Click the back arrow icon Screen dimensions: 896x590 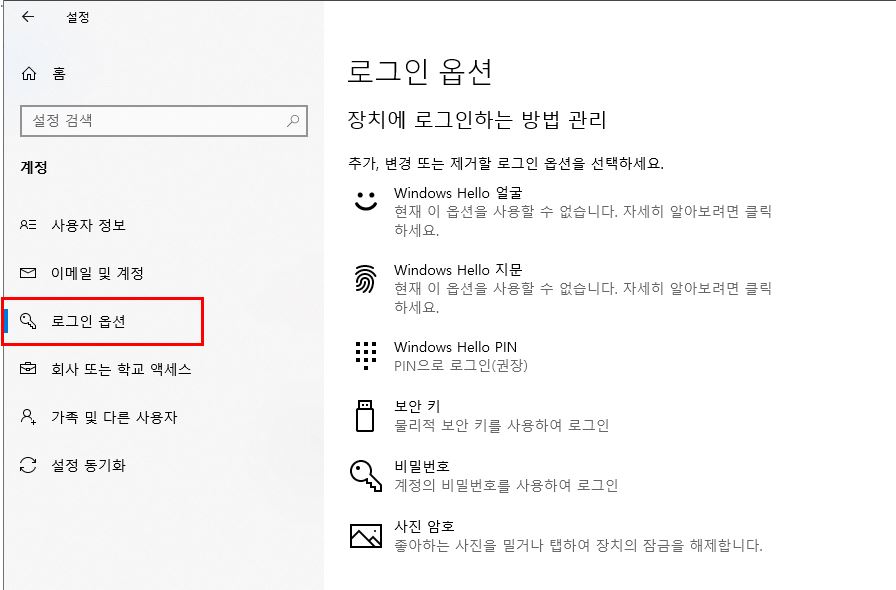click(28, 17)
